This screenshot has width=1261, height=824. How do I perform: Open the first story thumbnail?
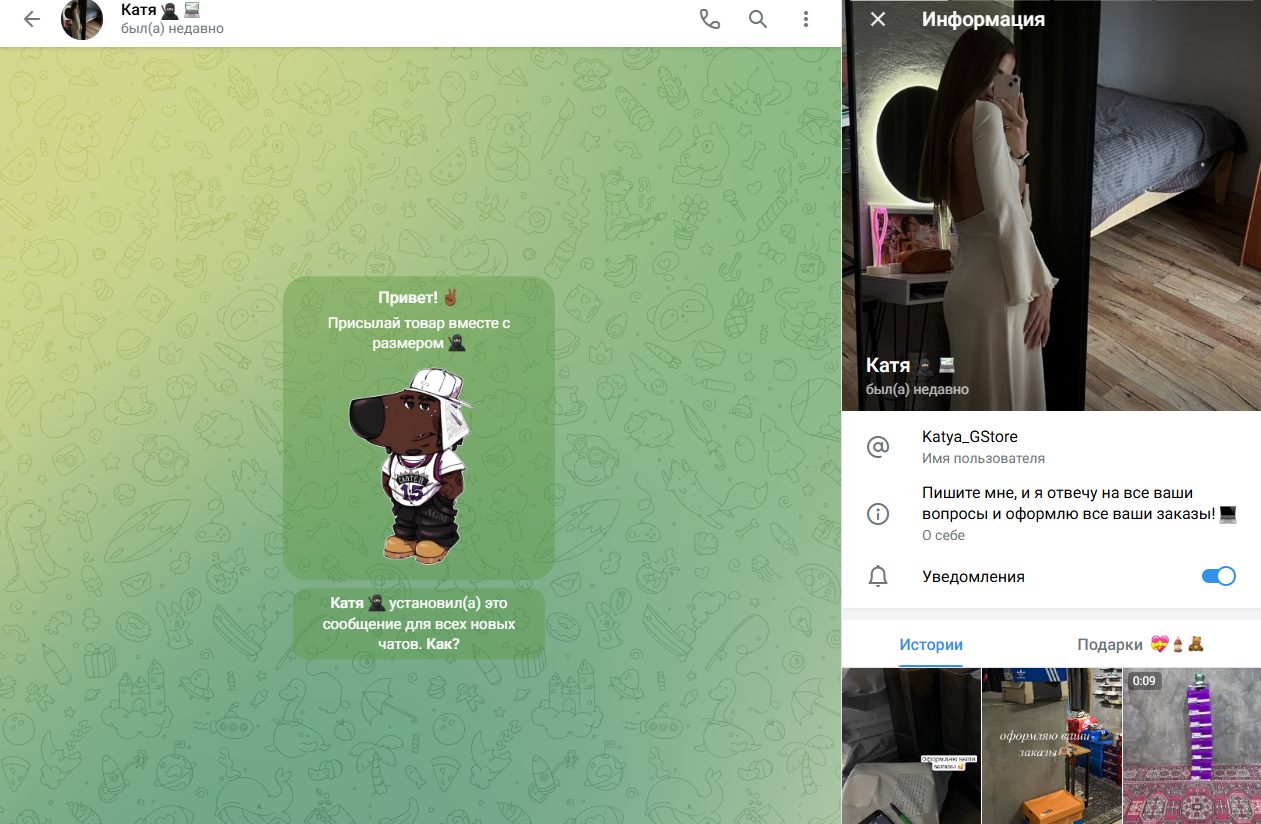911,745
